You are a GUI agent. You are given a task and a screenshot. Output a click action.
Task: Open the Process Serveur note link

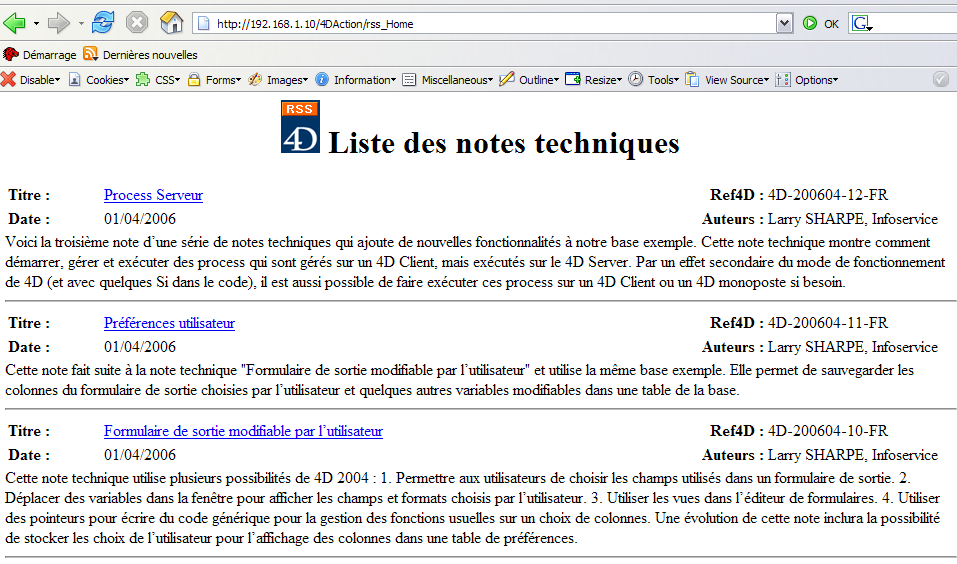click(153, 195)
